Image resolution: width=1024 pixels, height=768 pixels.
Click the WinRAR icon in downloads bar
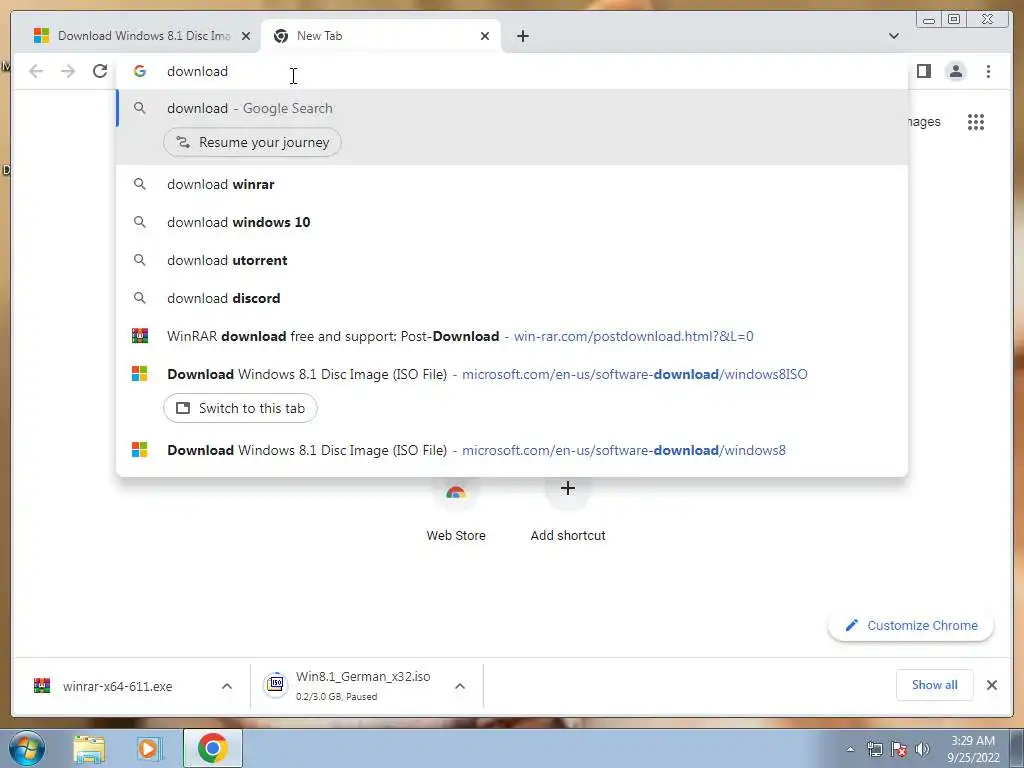42,686
